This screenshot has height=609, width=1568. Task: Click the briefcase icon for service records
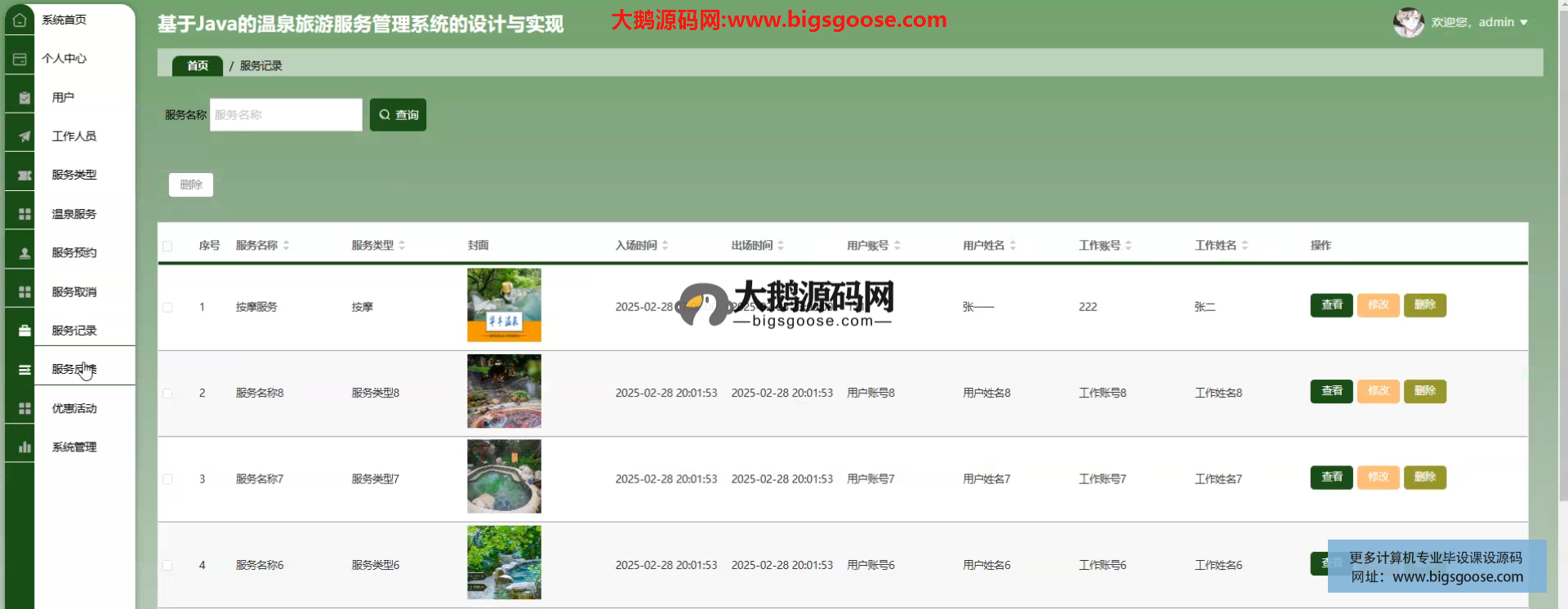click(x=24, y=331)
